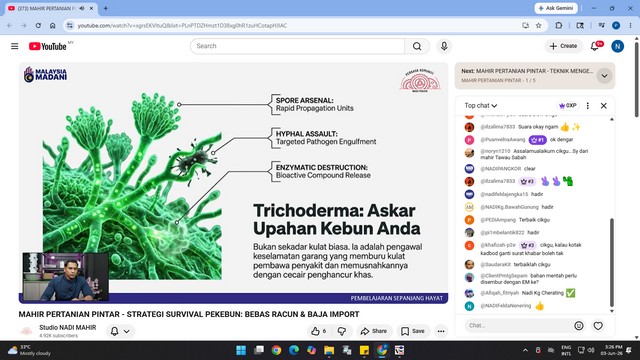Activate voice search microphone
The image size is (640, 360).
tap(444, 46)
